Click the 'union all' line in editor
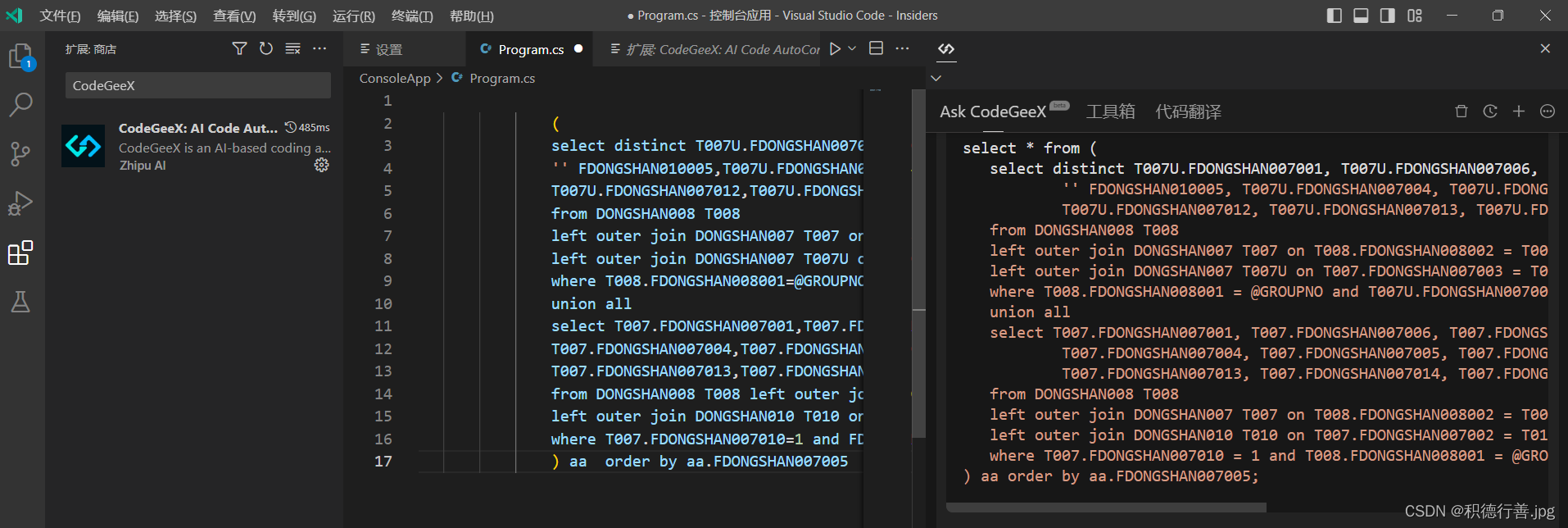Screen dimensions: 1568x528 (591, 303)
